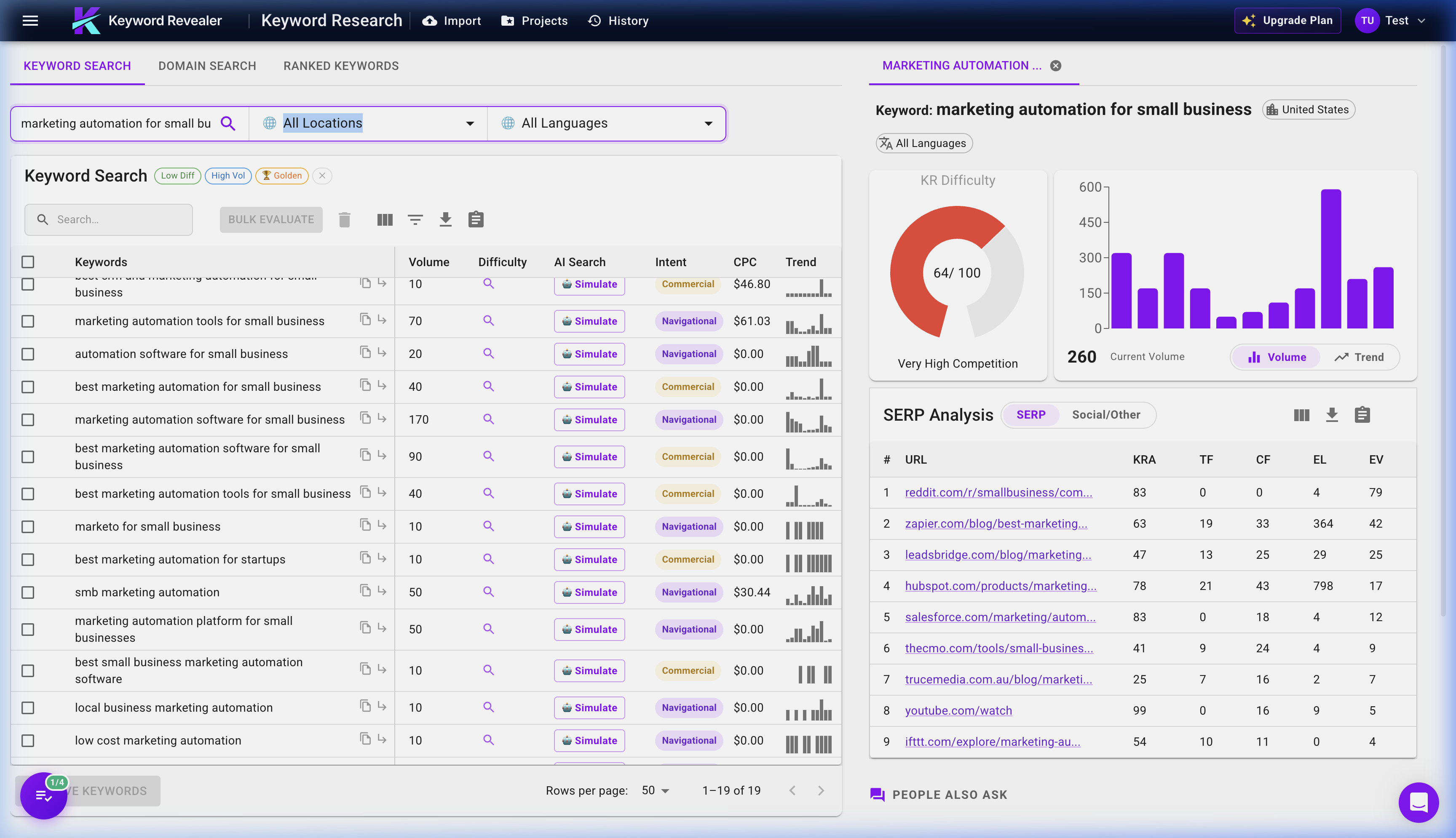Copy SERP Analysis to clipboard
Screen dimensions: 1456x838
[1362, 415]
